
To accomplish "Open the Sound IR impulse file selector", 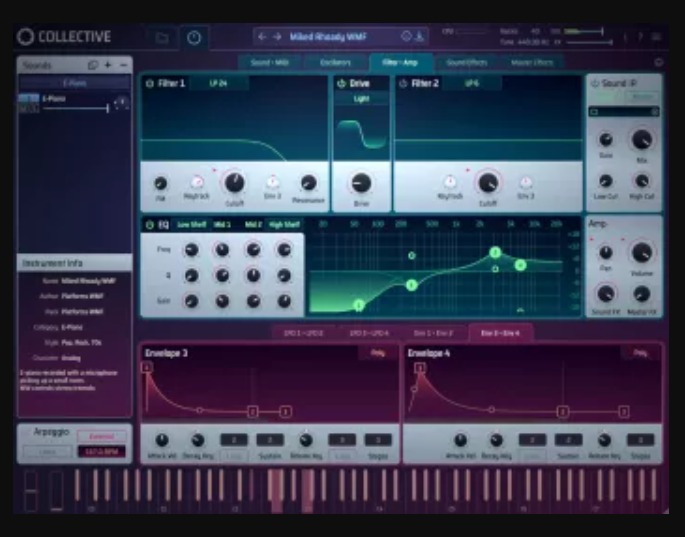I will click(624, 112).
